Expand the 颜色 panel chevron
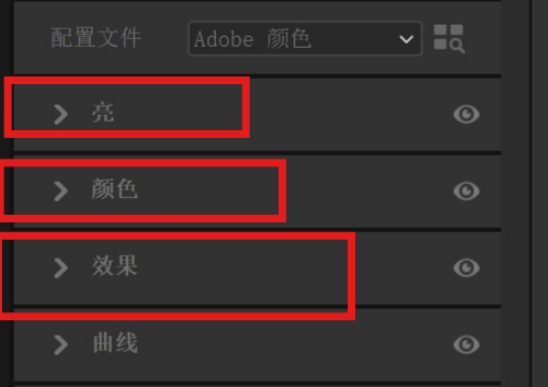Viewport: 548px width, 387px height. pyautogui.click(x=61, y=191)
